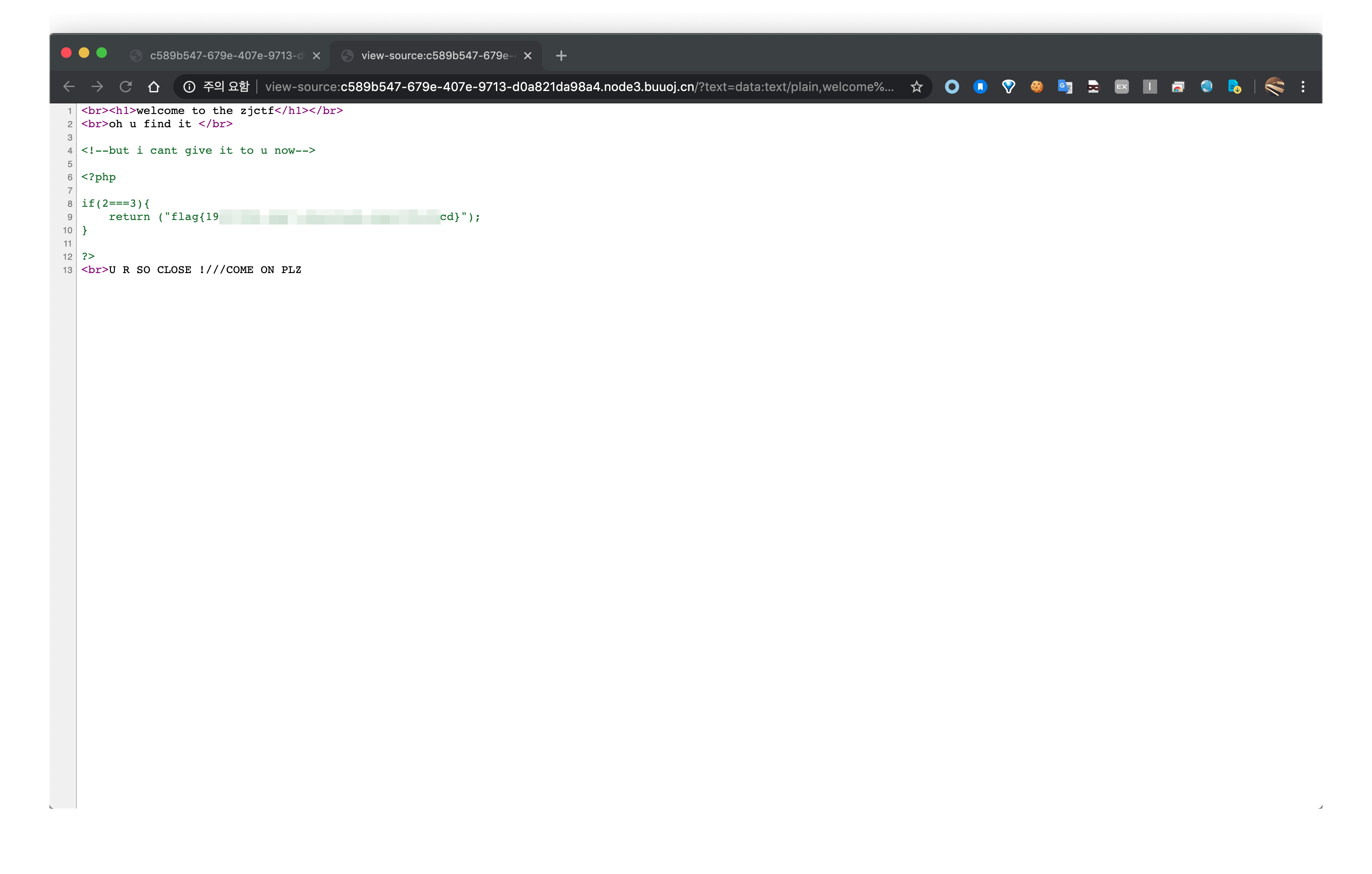Image resolution: width=1372 pixels, height=874 pixels.
Task: Click the piano profile avatar
Action: [x=1274, y=87]
